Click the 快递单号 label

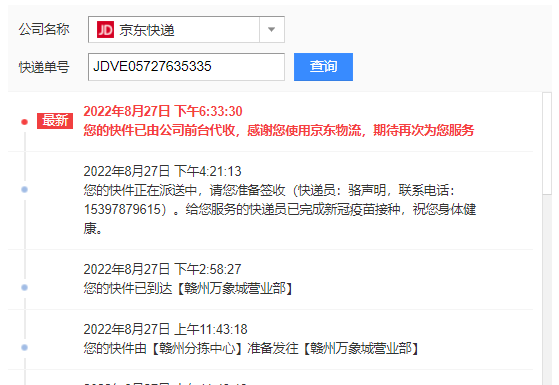[44, 67]
